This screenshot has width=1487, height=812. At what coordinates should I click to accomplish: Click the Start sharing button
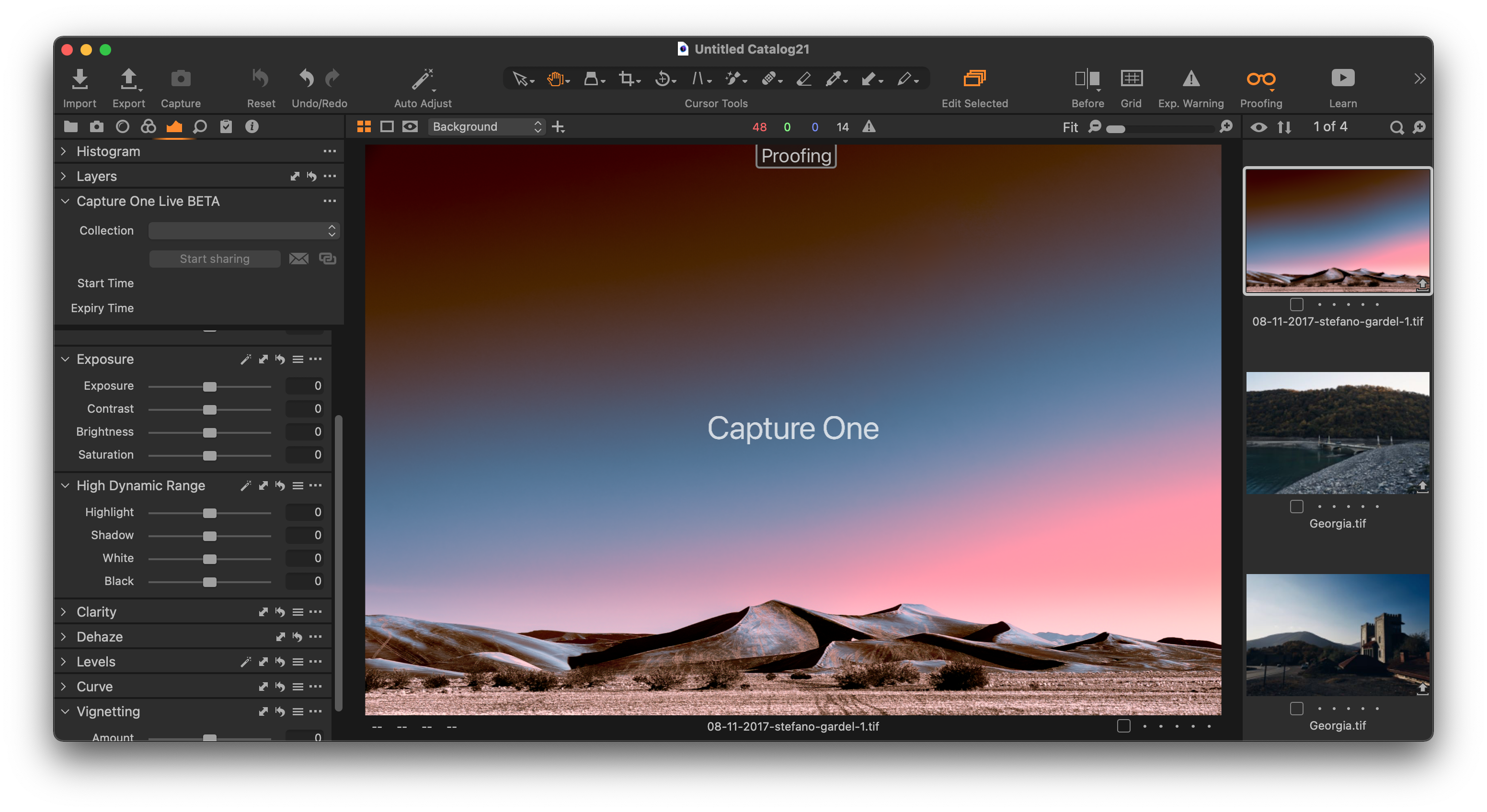(215, 259)
